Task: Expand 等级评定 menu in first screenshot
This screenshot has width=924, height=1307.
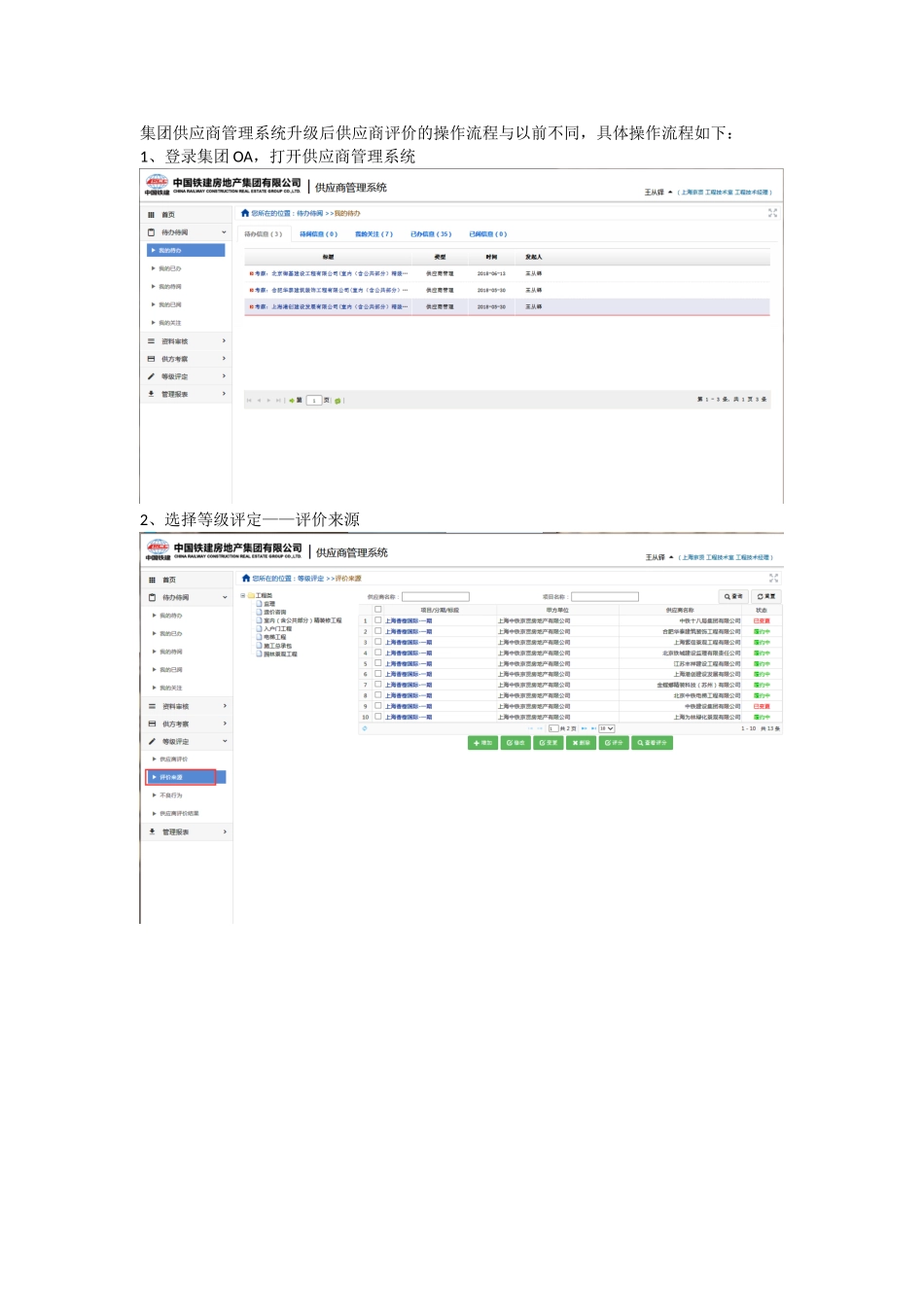Action: (x=224, y=376)
